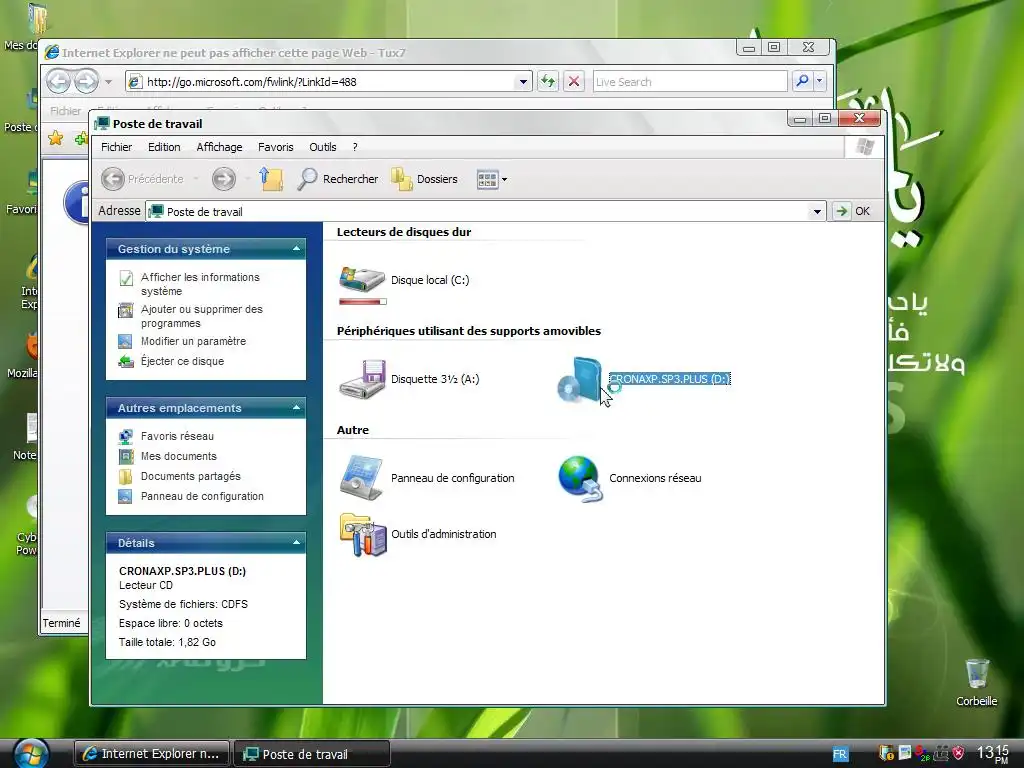1024x768 pixels.
Task: Open Panneau de configuration icon in main pane
Action: [x=361, y=478]
